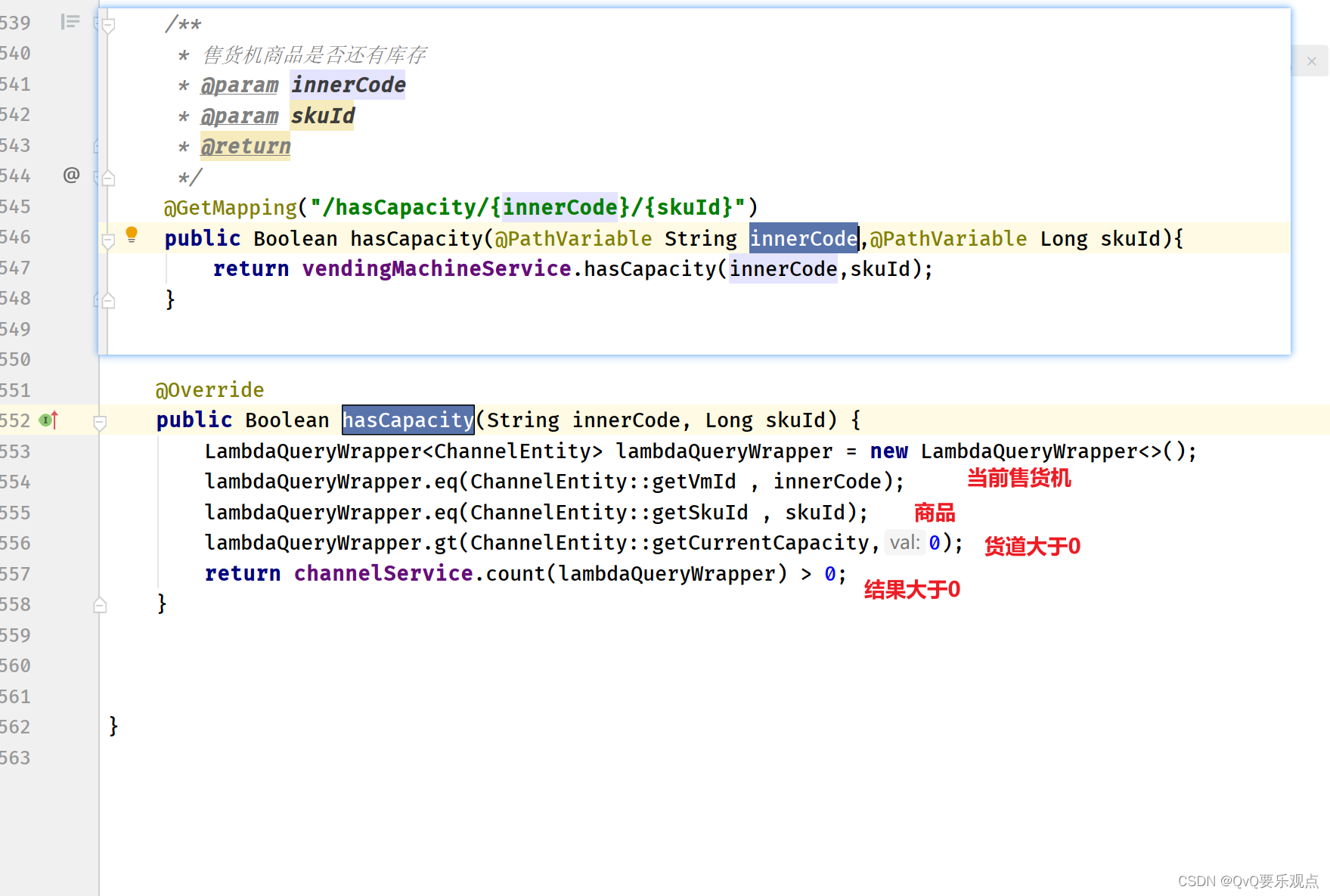The image size is (1330, 896).
Task: Click vendingMachineService in the return statement
Action: coord(436,268)
